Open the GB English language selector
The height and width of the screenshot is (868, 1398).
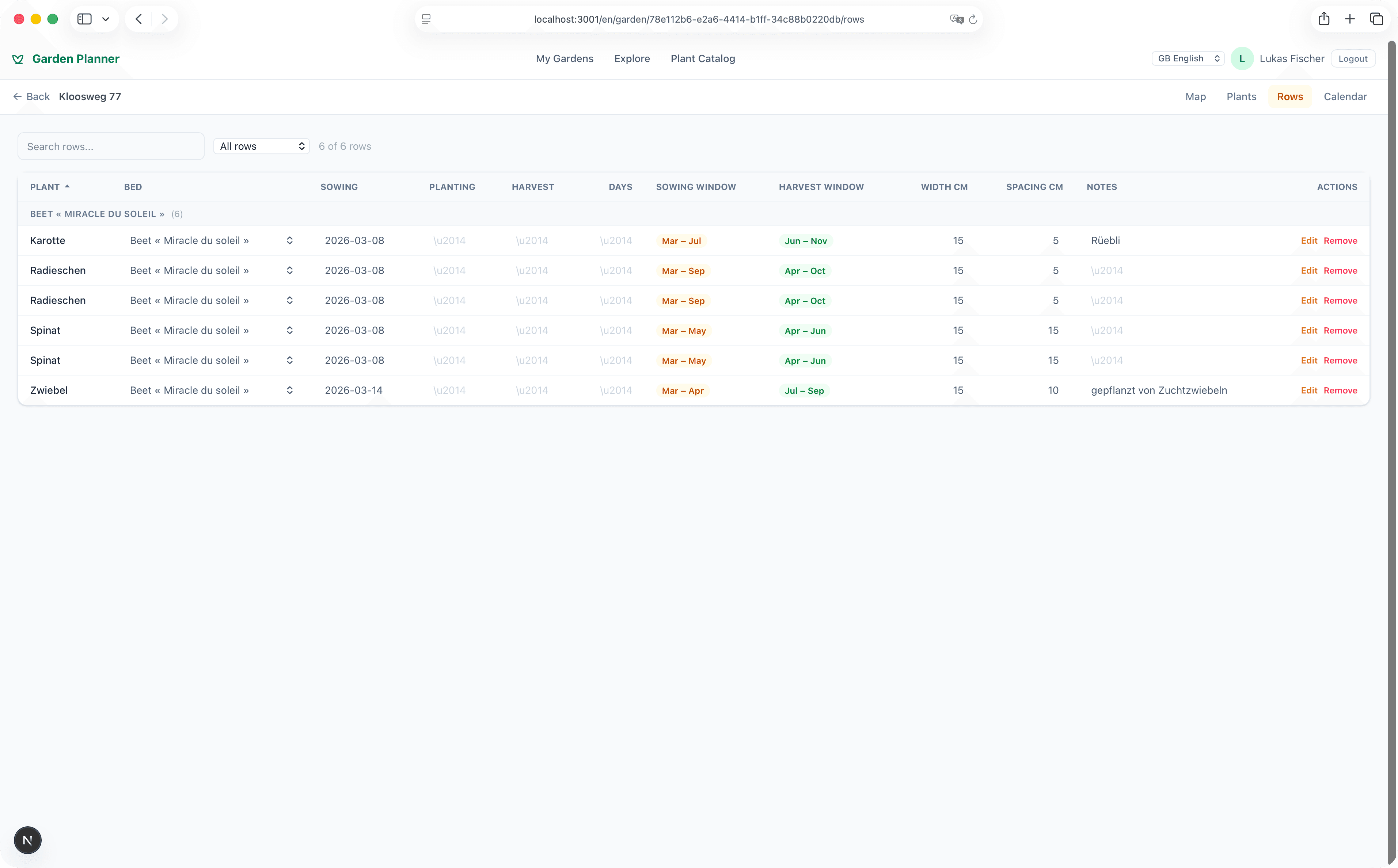tap(1188, 58)
